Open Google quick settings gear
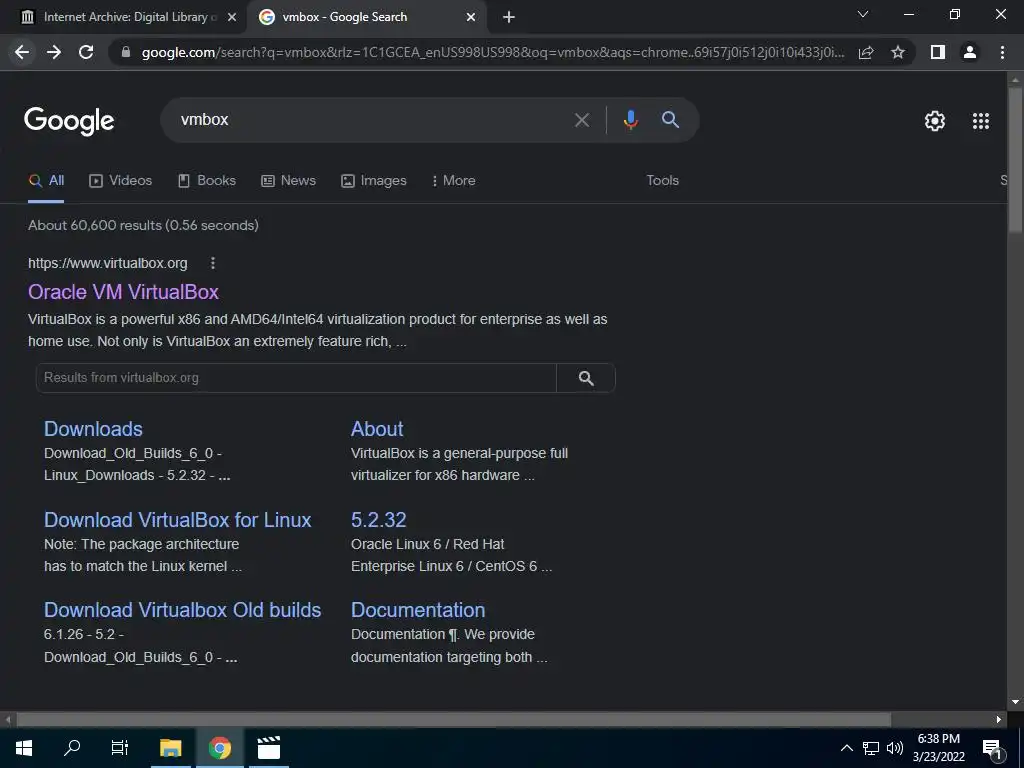Screen dimensions: 1024x768 pyautogui.click(x=935, y=121)
